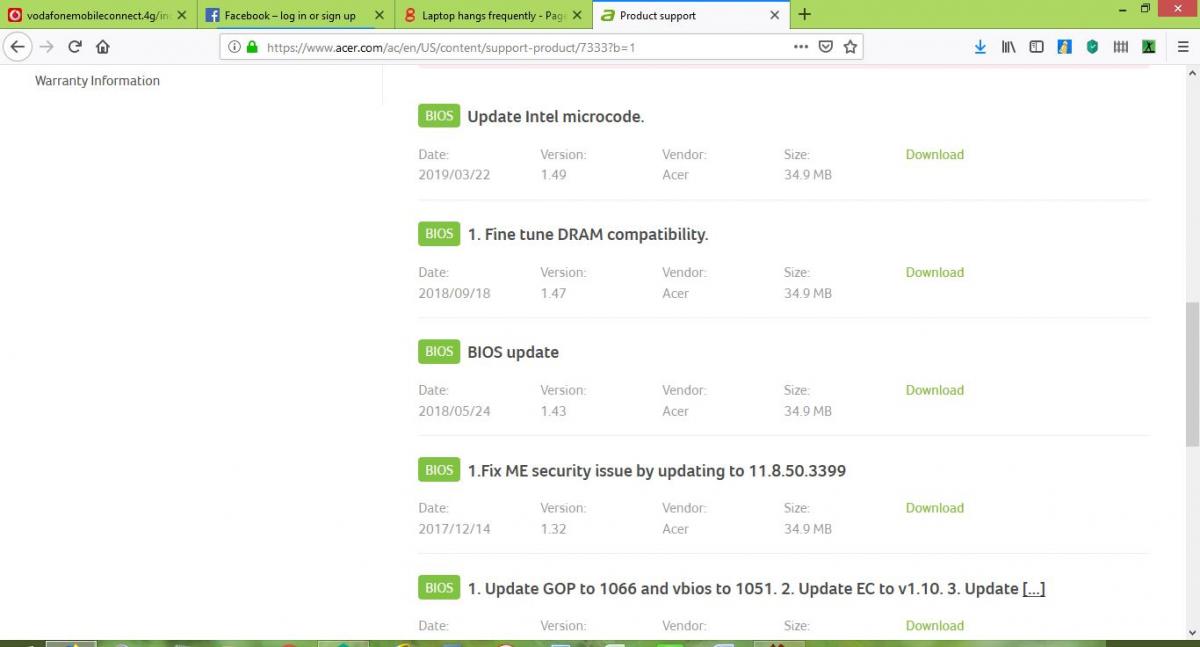1200x647 pixels.
Task: Reload the current page
Action: pyautogui.click(x=75, y=47)
